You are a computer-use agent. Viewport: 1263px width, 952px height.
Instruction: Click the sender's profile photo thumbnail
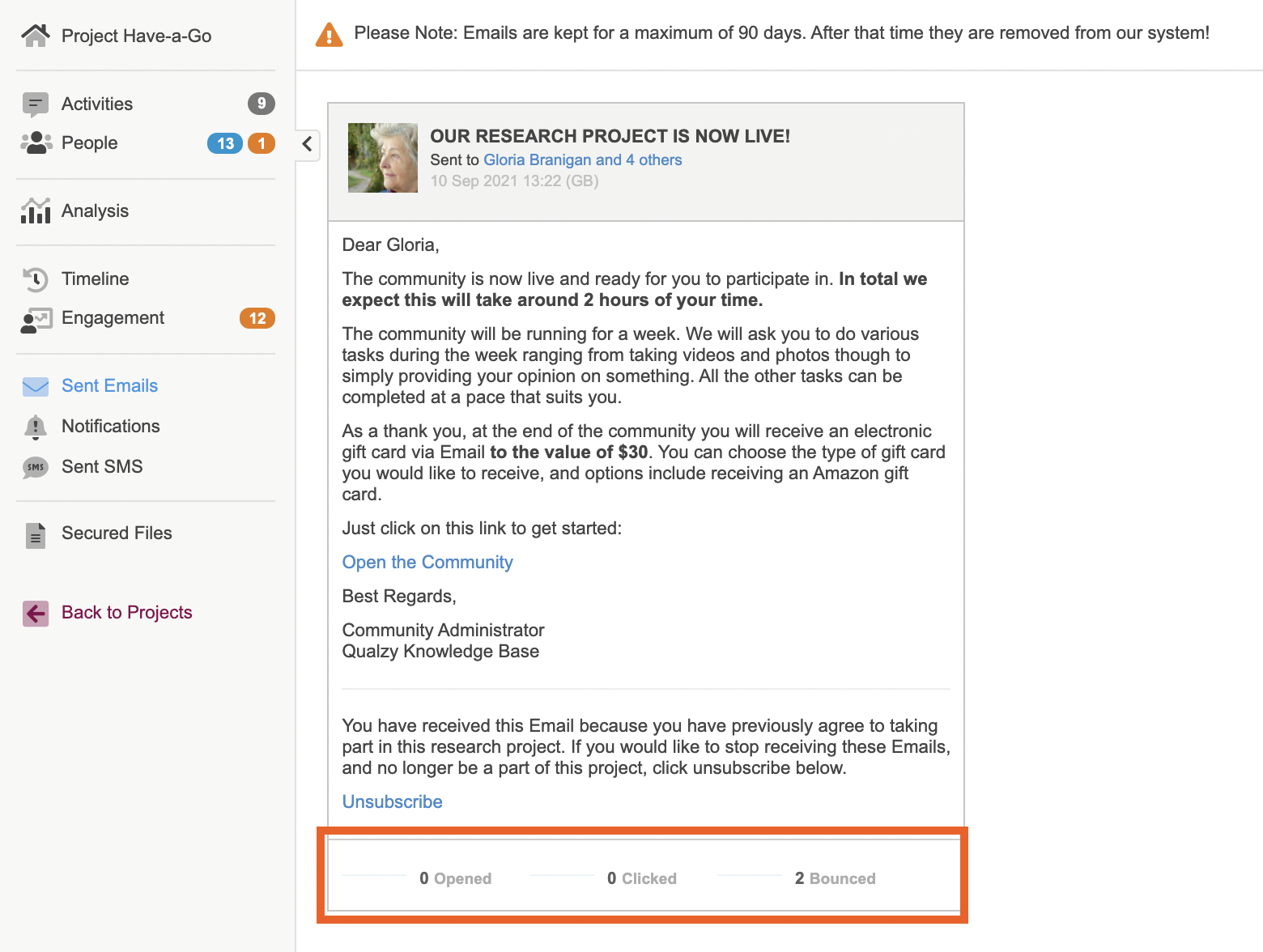tap(383, 158)
